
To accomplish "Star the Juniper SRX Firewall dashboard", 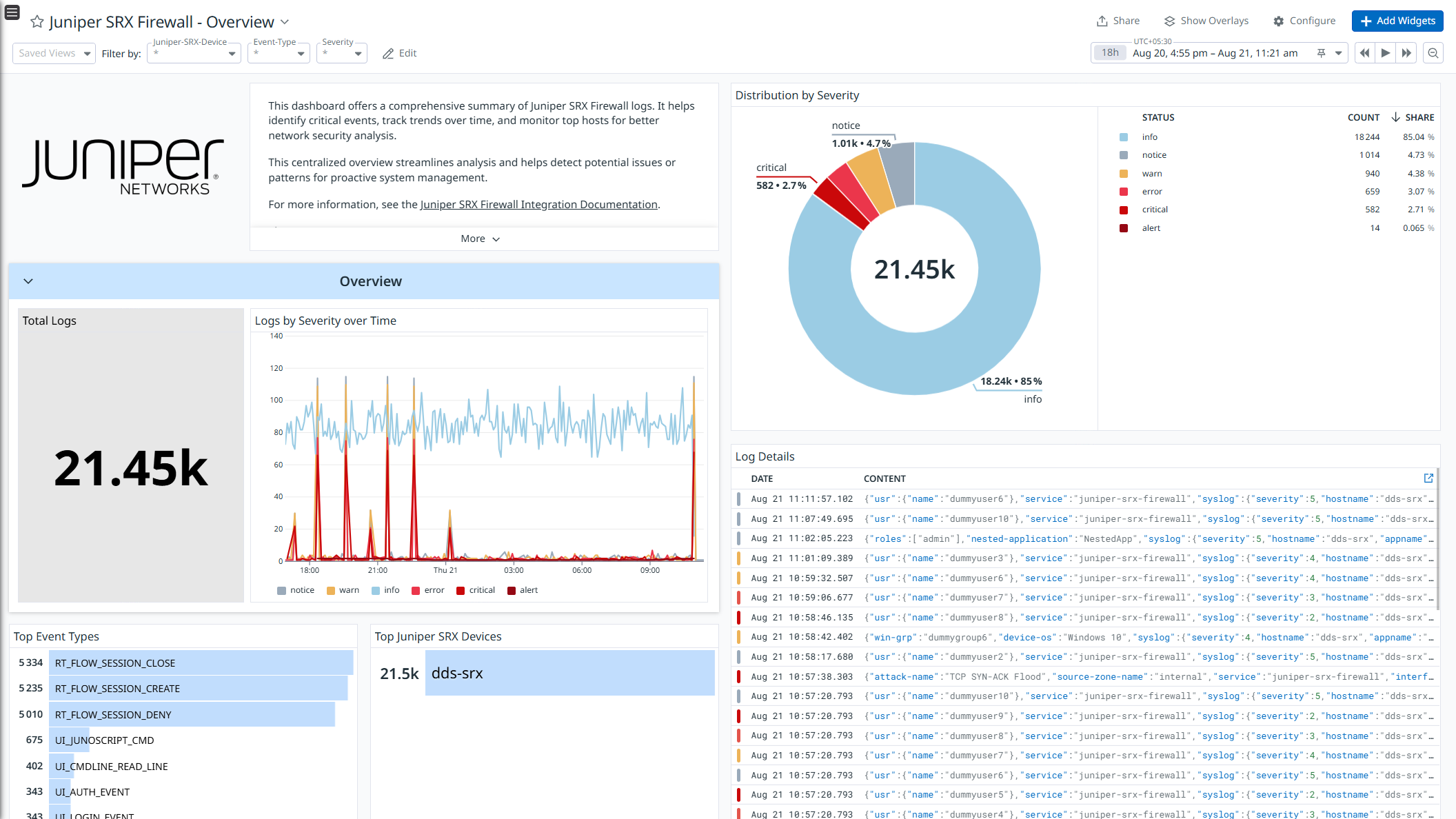I will [x=37, y=22].
